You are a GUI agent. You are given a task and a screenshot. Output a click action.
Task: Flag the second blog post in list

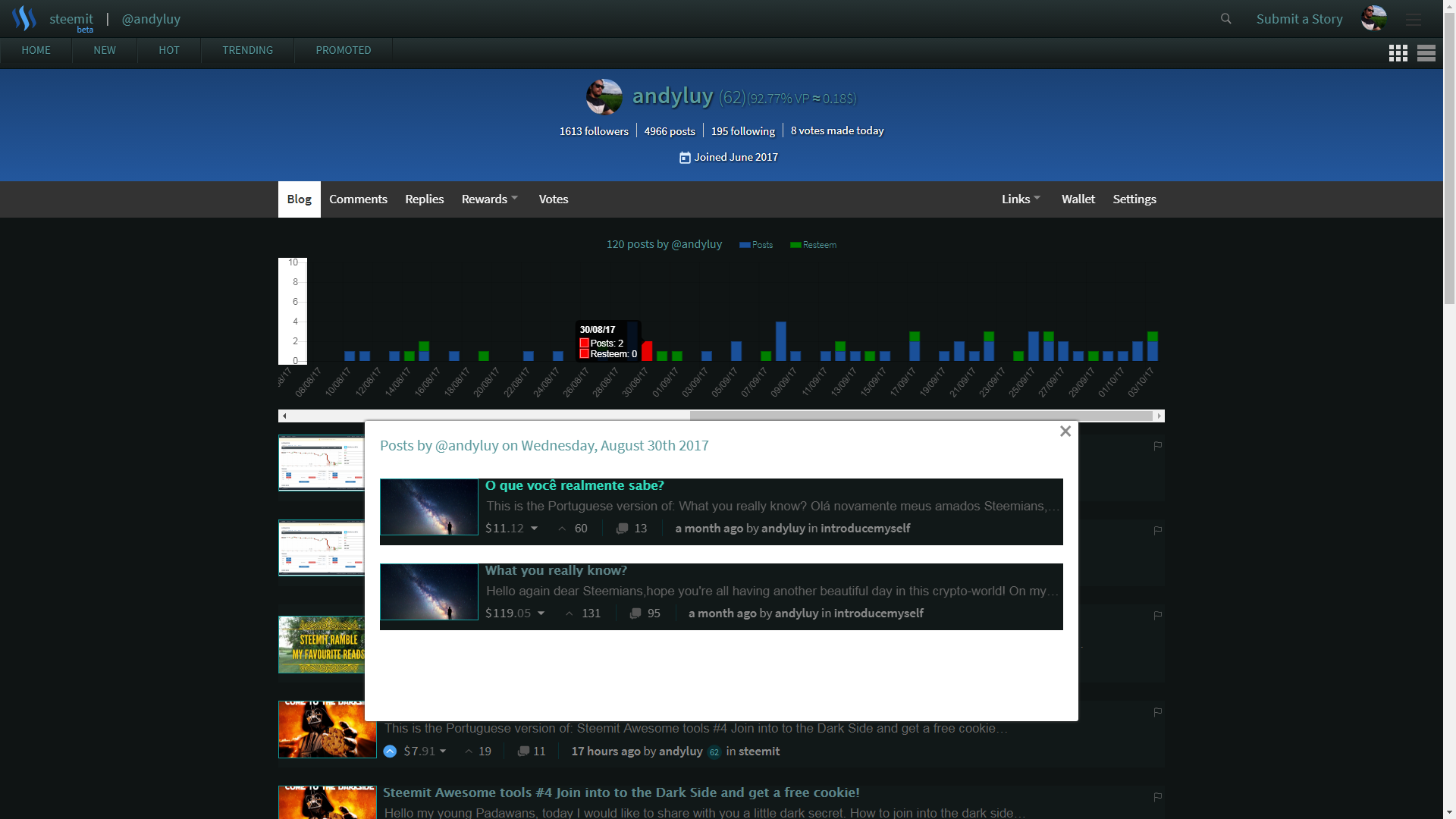[1158, 530]
